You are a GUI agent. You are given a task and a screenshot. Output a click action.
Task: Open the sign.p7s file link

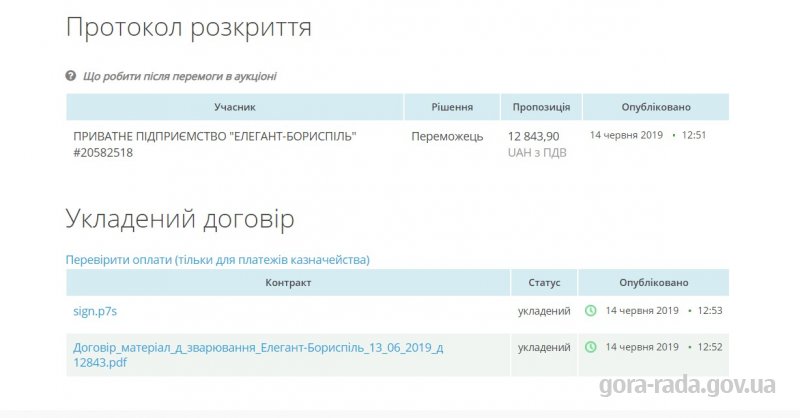95,311
